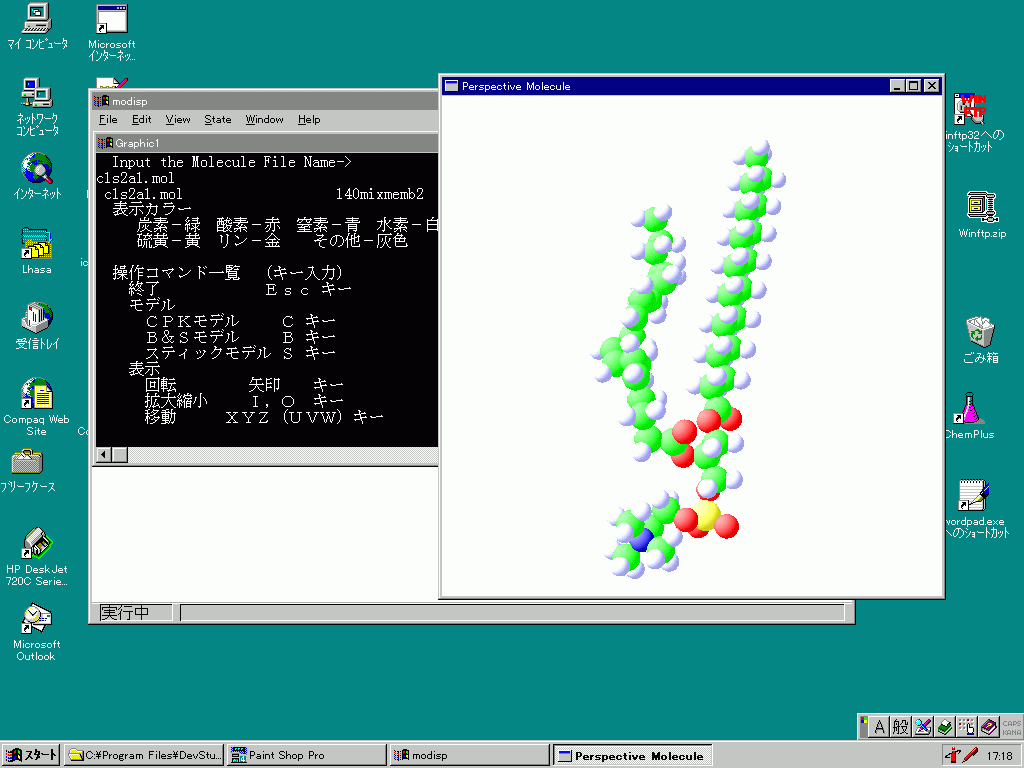Open the IME conversion mode '般' selector
1024x768 pixels.
tap(901, 727)
